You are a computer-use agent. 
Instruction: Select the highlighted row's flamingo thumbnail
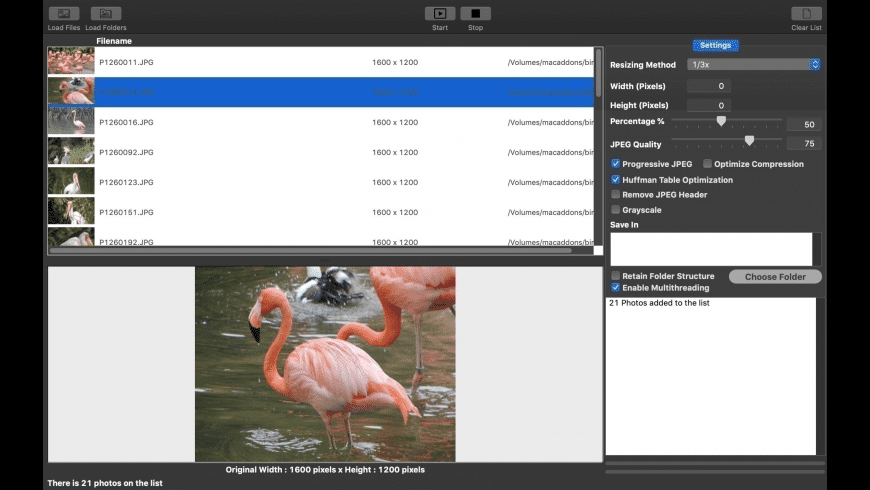pos(71,91)
